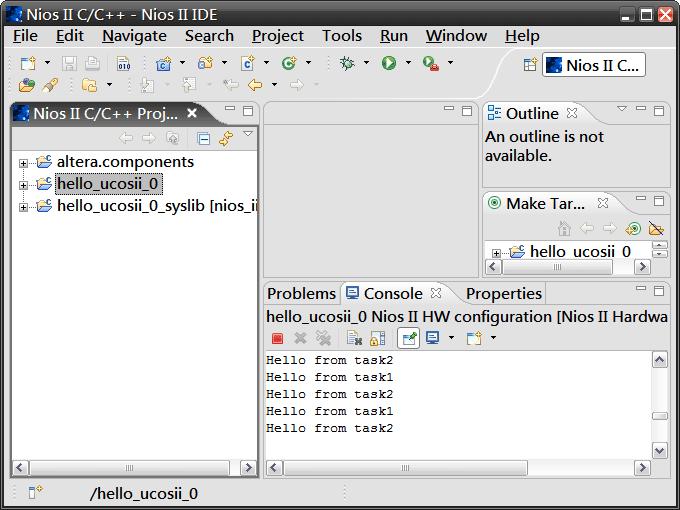Click the projects tree horizontal scrollbar thumb
Image resolution: width=680 pixels, height=510 pixels.
click(129, 468)
